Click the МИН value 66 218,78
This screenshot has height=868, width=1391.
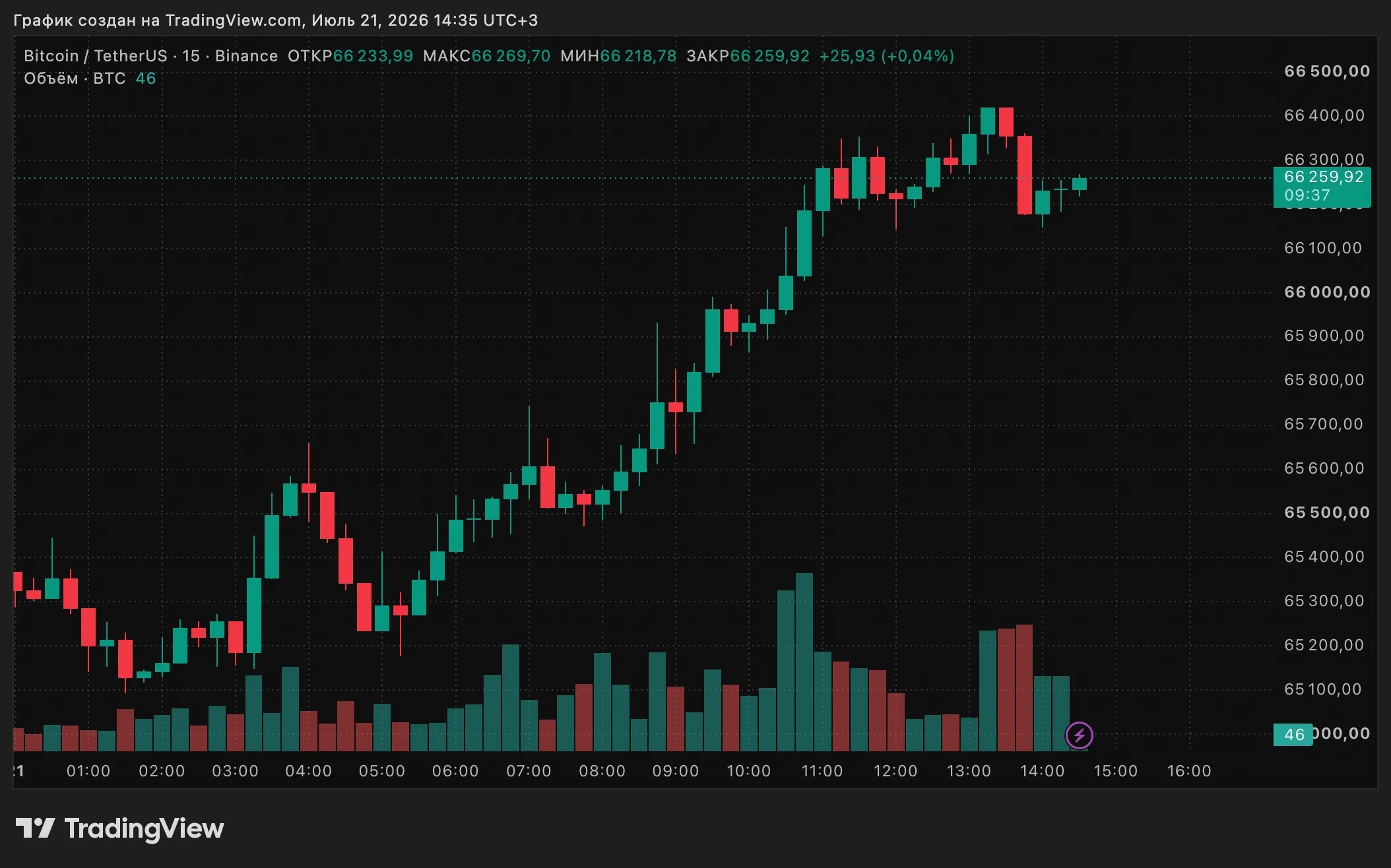(638, 56)
